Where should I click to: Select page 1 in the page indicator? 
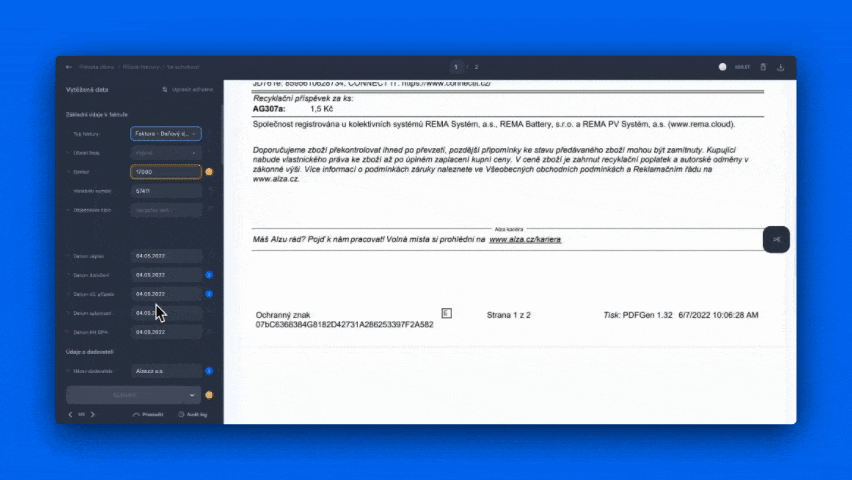point(456,67)
